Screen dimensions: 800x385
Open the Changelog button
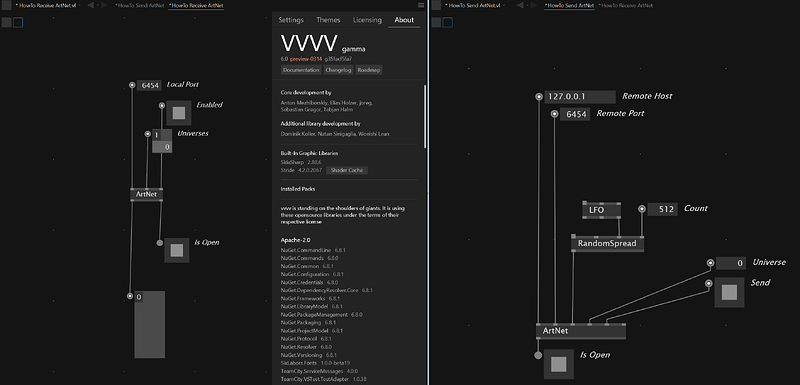pos(338,70)
